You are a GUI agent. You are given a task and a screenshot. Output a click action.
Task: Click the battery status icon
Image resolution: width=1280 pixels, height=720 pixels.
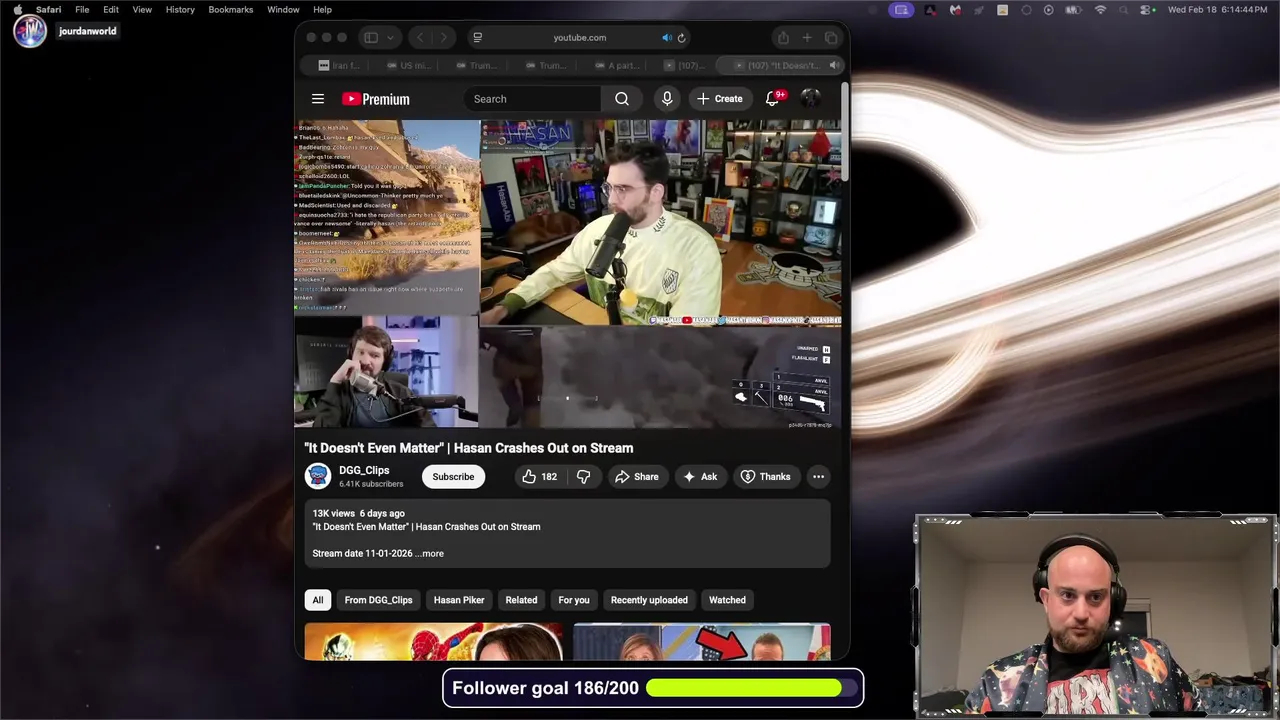1073,10
